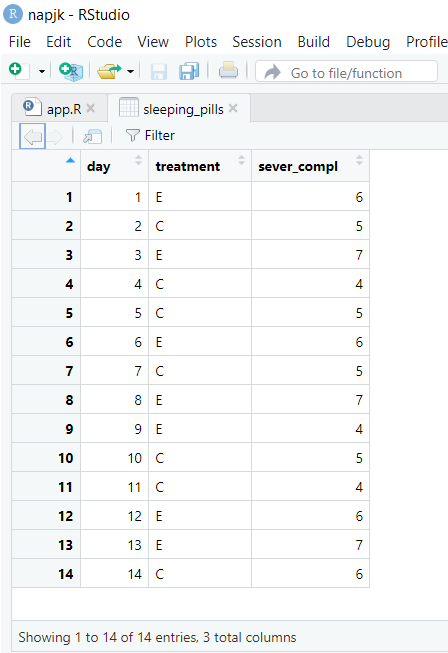448x653 pixels.
Task: Click the back navigation arrow in the viewer
Action: [32, 136]
